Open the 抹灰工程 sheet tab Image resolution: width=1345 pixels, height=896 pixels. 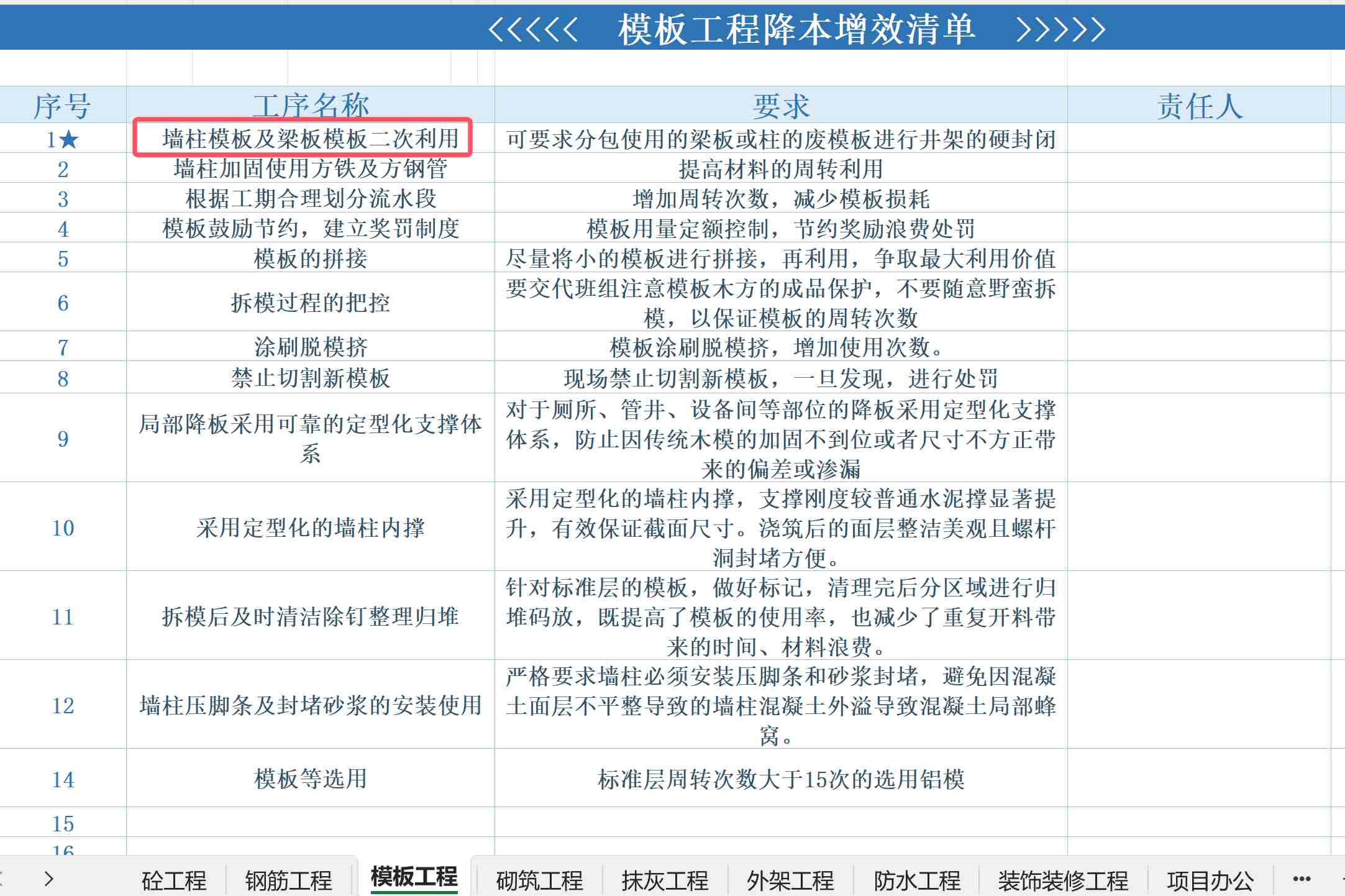click(x=665, y=880)
